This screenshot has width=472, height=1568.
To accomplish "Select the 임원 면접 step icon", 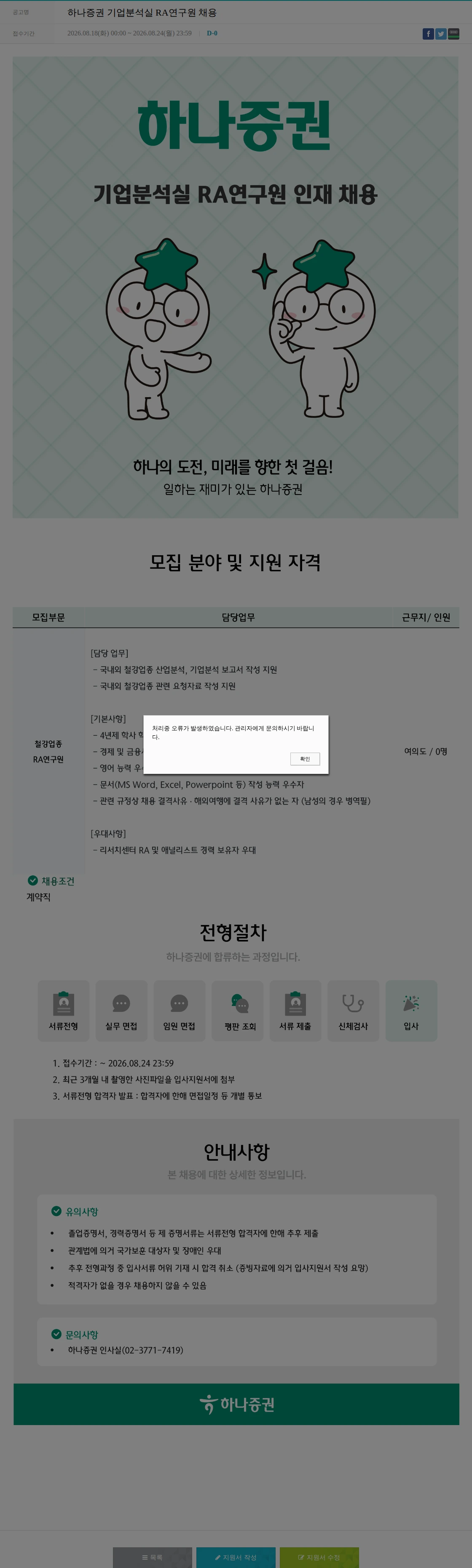I will click(179, 1003).
